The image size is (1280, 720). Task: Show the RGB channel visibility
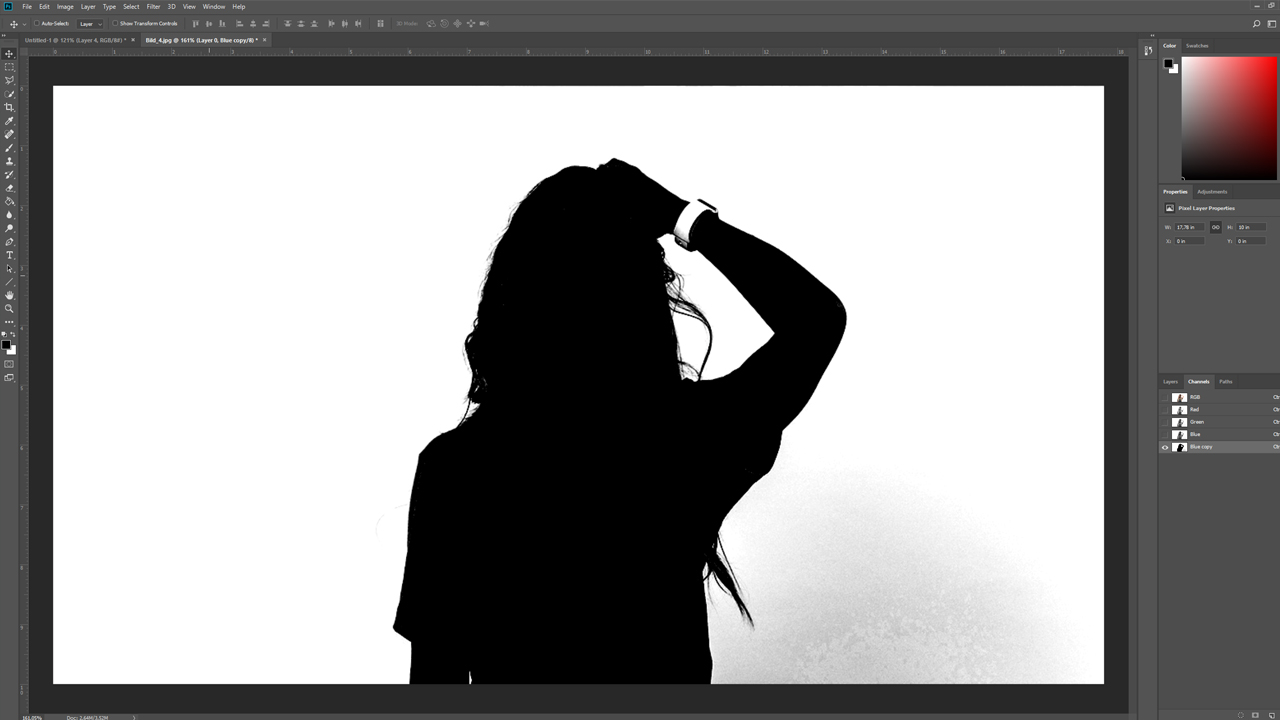[x=1165, y=397]
